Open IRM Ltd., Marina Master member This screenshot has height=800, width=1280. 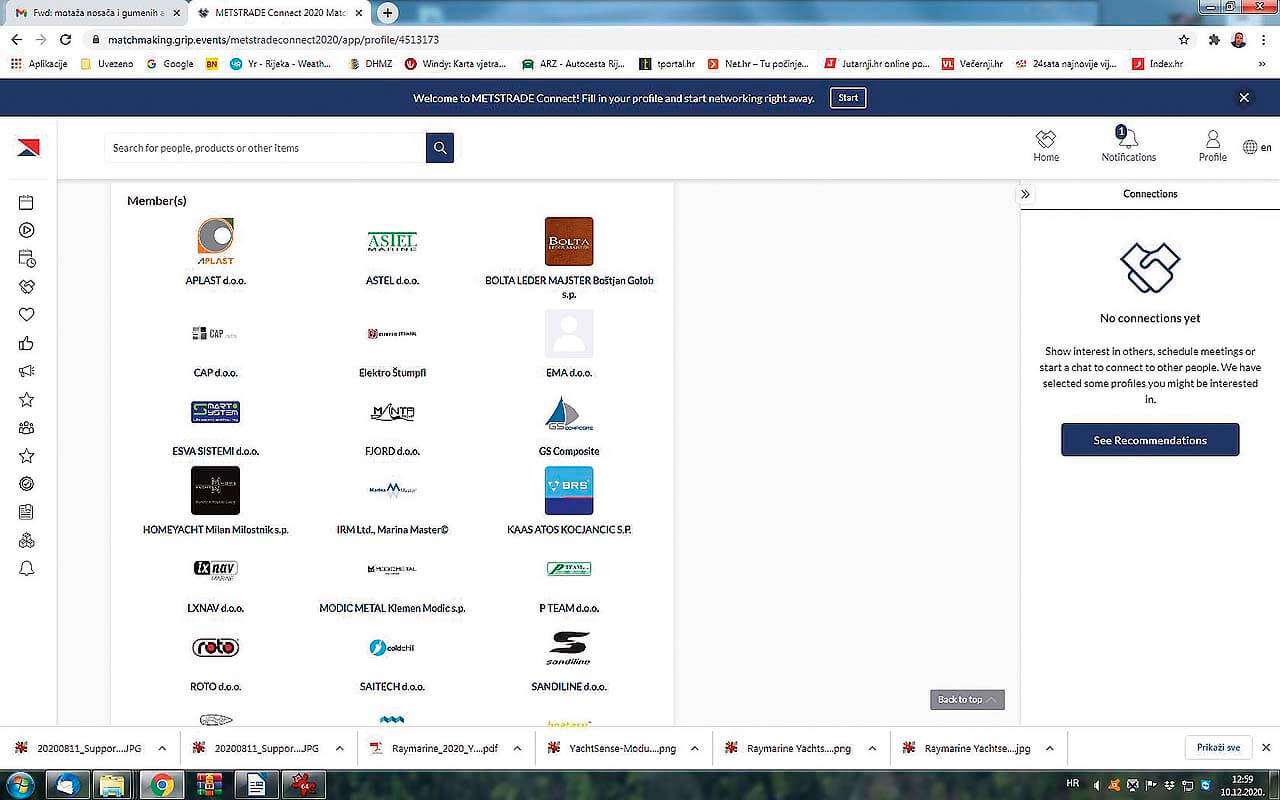point(392,530)
